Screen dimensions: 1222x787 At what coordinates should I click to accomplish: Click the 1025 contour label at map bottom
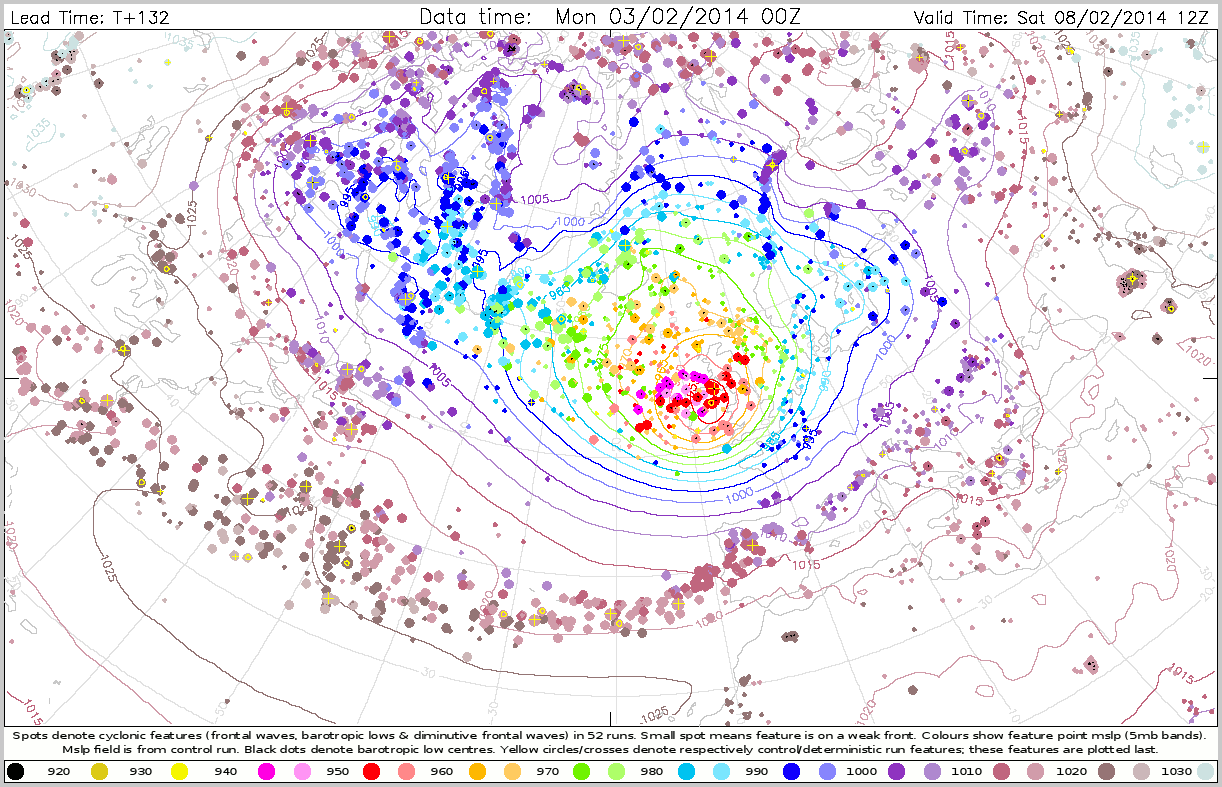pos(654,714)
